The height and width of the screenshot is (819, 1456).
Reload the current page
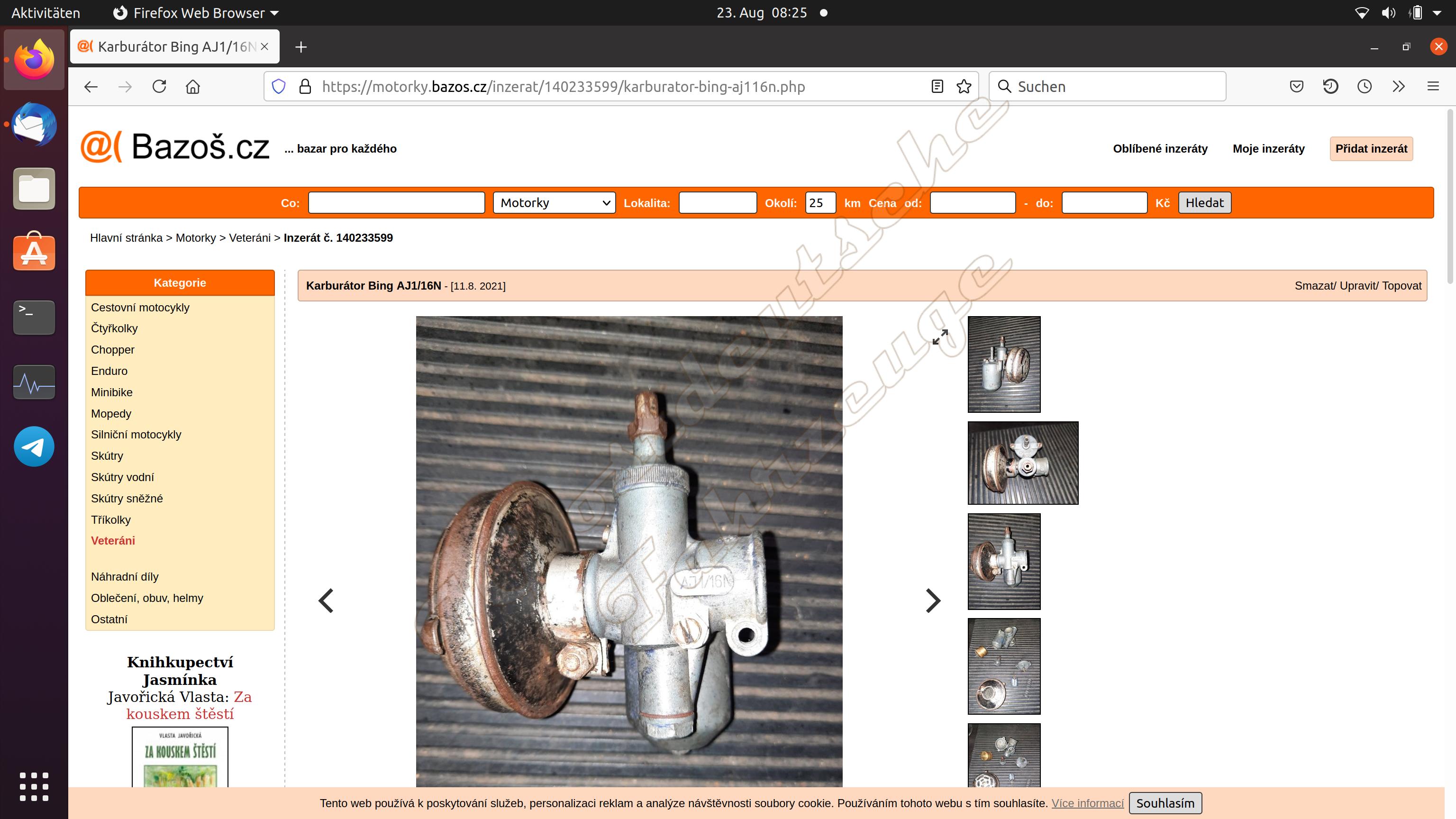(x=159, y=86)
